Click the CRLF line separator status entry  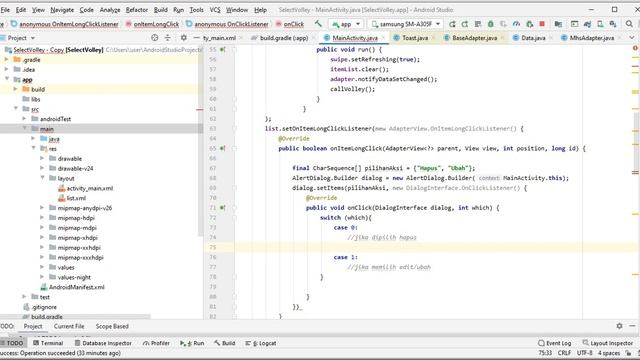[x=564, y=353]
